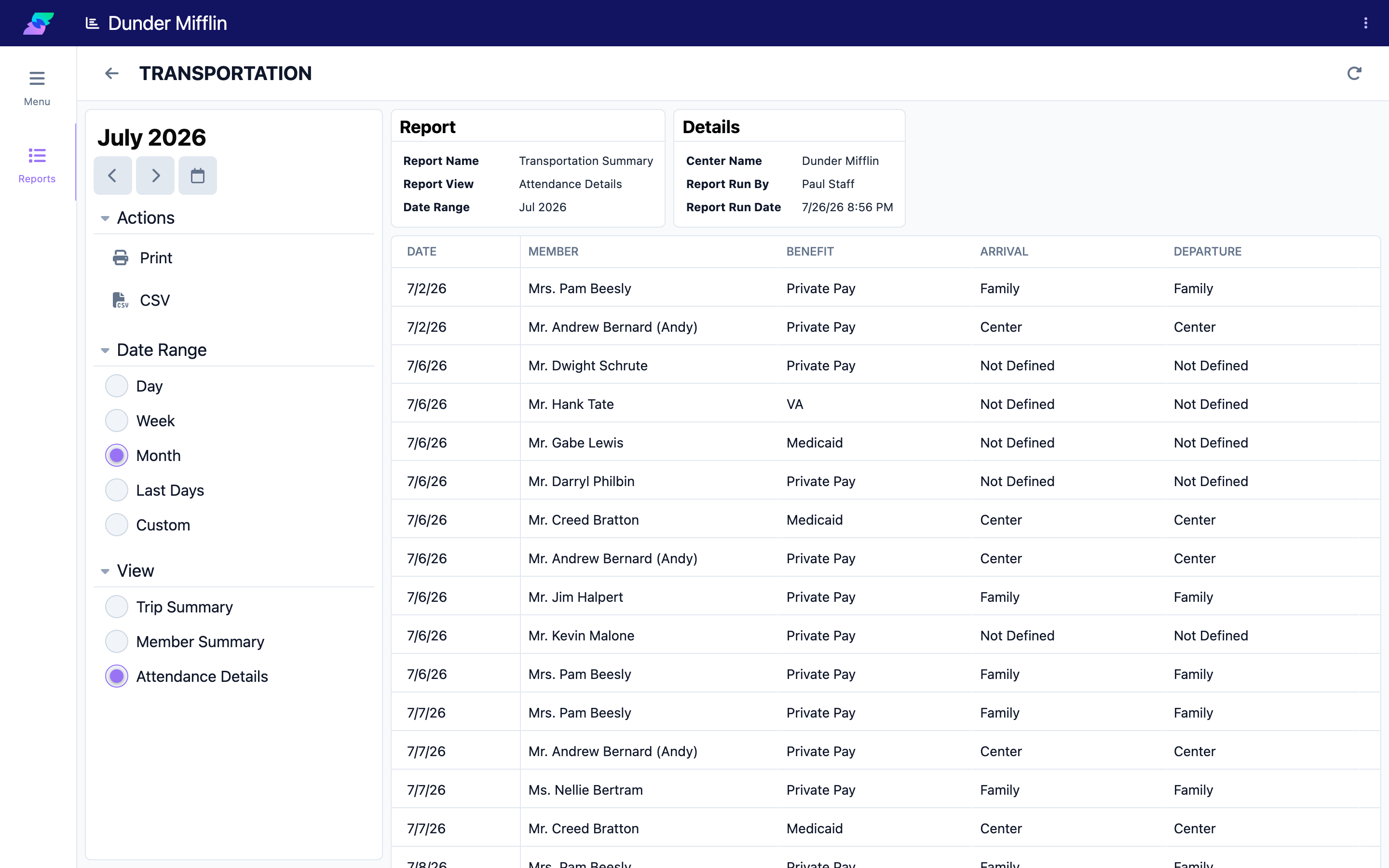1389x868 pixels.
Task: Open the Reports sidebar item
Action: [37, 165]
